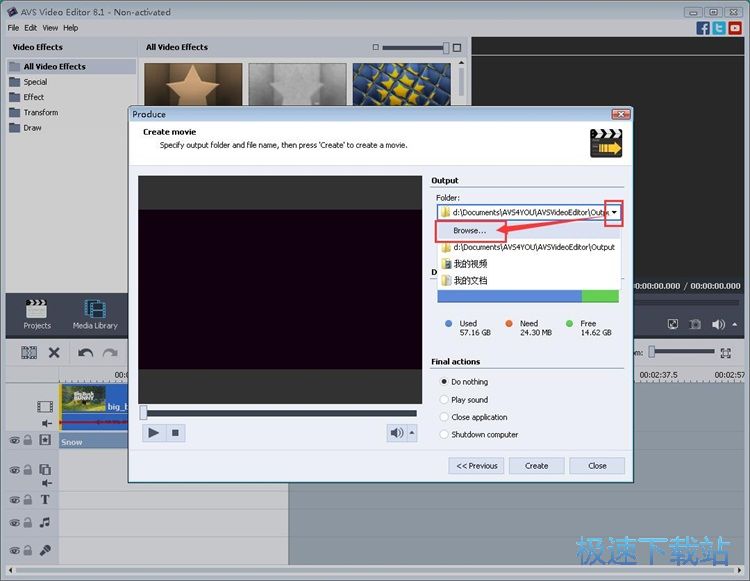Click the Create button
The image size is (750, 581).
(537, 466)
